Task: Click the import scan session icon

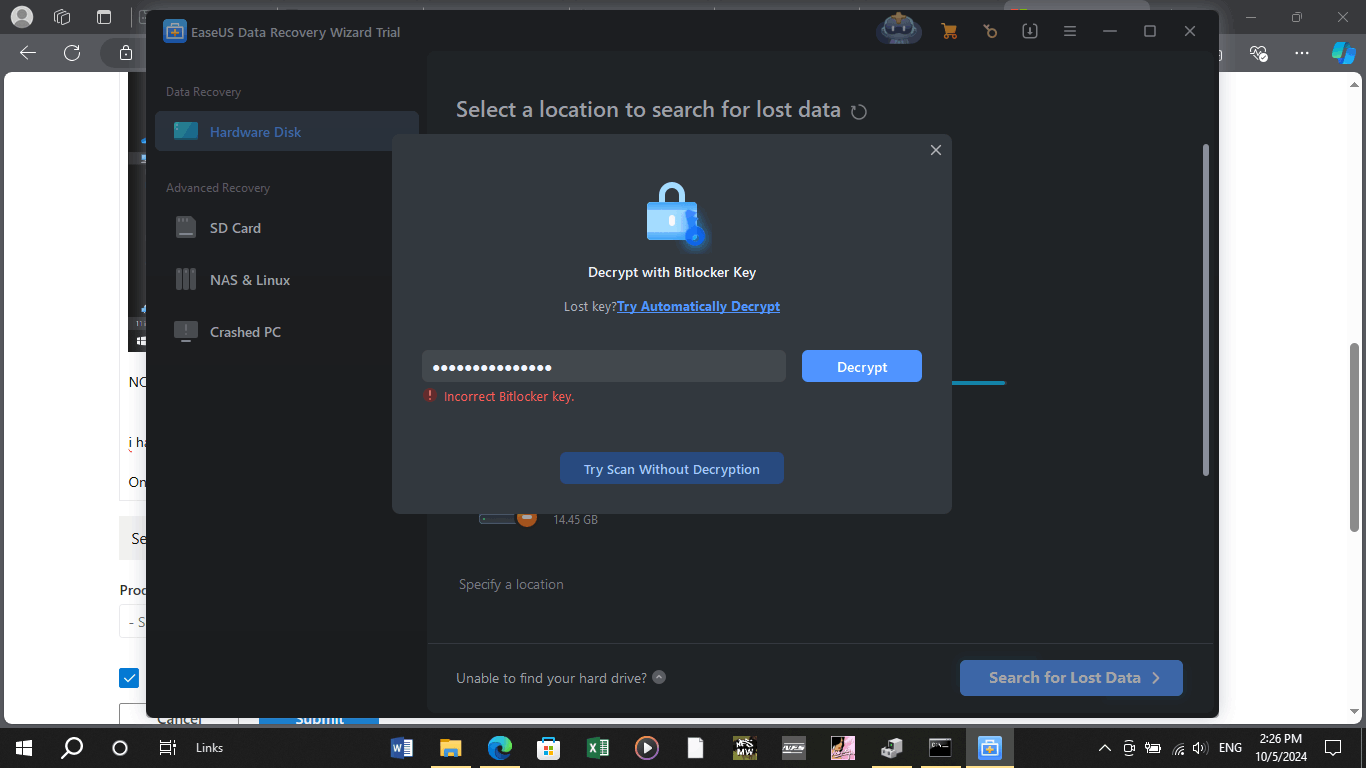Action: coord(1030,31)
